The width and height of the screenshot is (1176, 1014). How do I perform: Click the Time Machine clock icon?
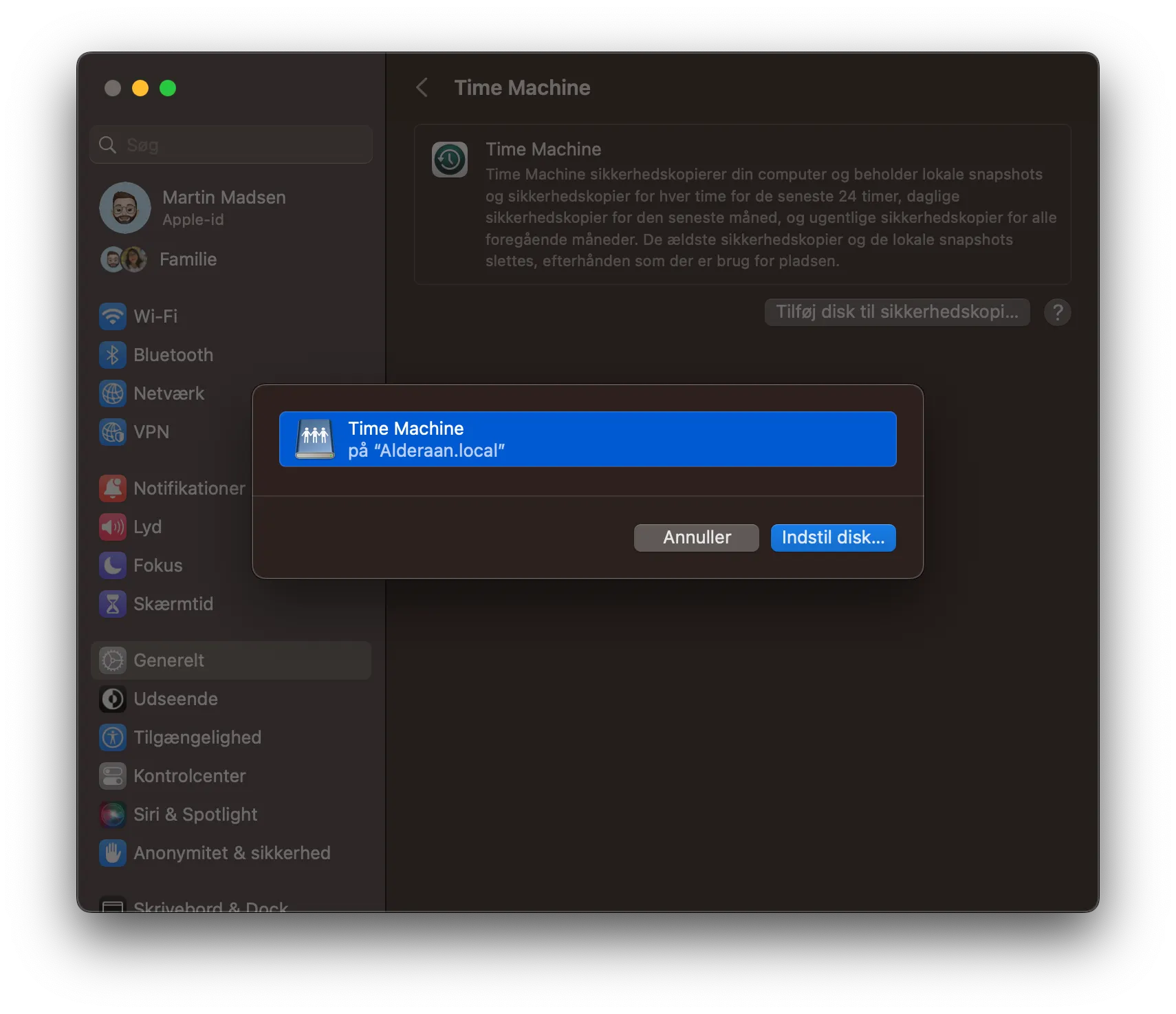pos(450,159)
